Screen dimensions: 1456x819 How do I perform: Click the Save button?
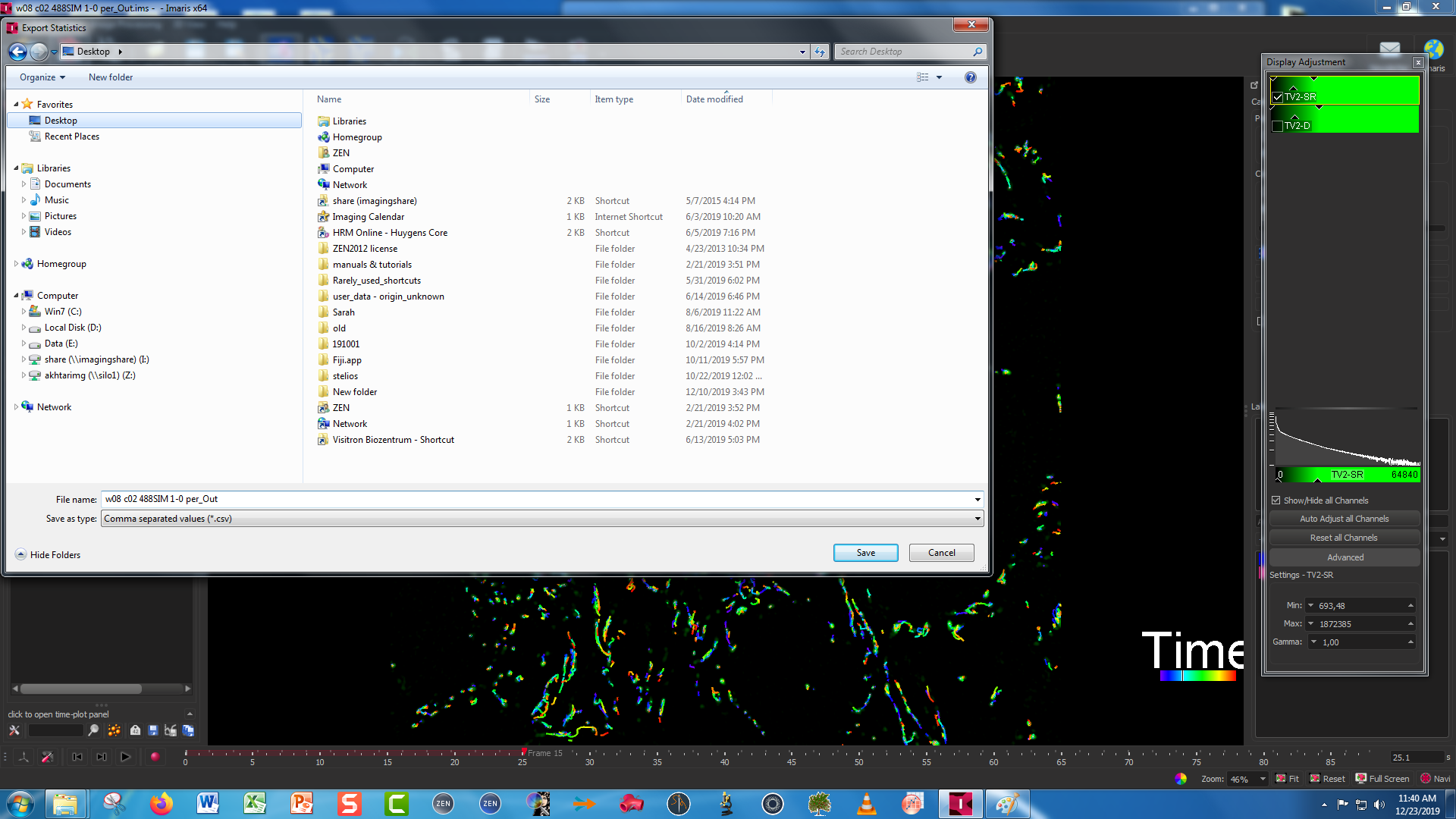click(865, 553)
